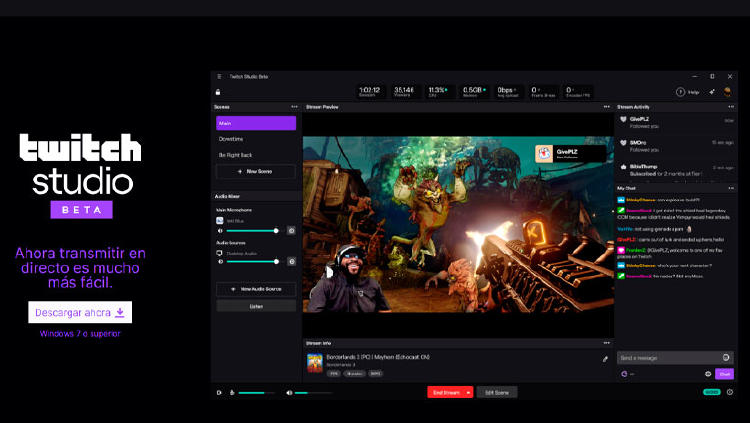Open My Chat three-dot options
This screenshot has width=750, height=423.
coord(730,188)
